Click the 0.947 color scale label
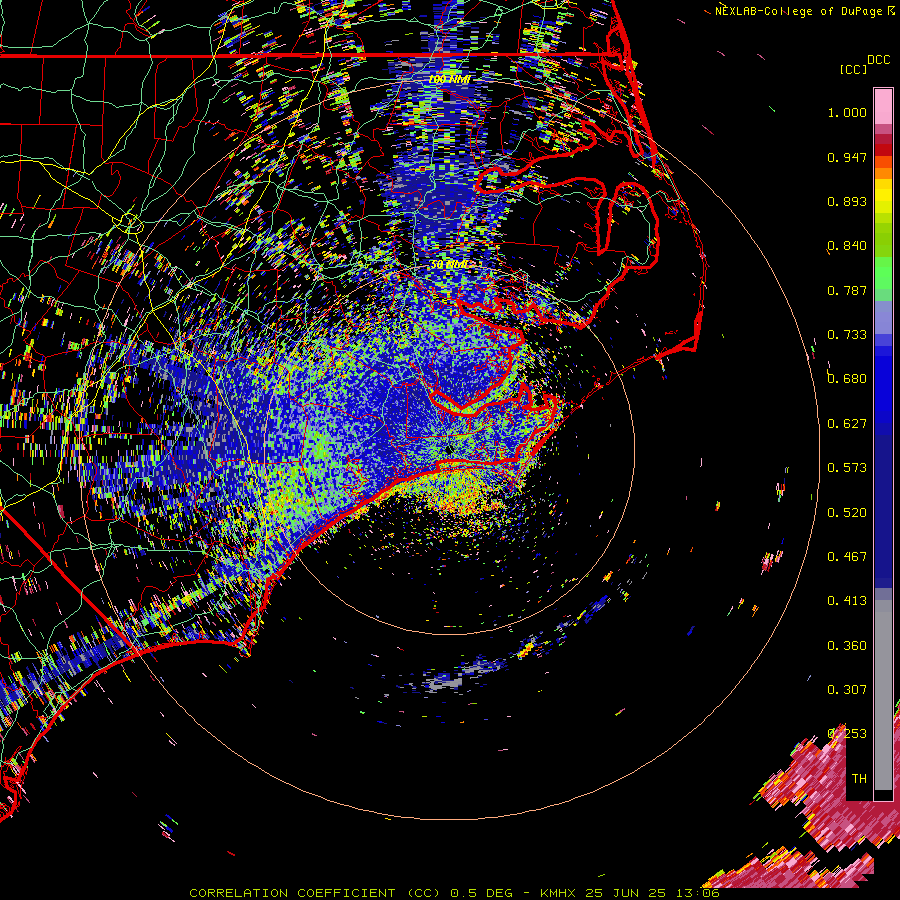This screenshot has width=900, height=900. pyautogui.click(x=847, y=157)
